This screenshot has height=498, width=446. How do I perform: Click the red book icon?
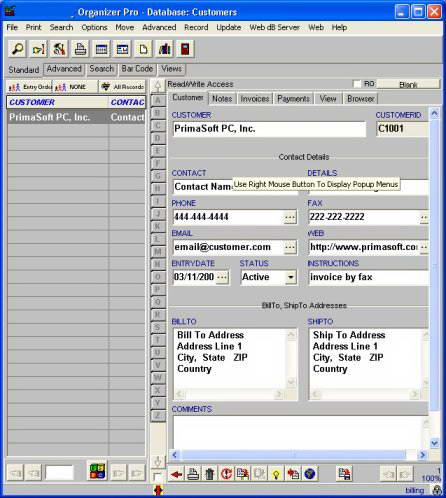[x=185, y=49]
